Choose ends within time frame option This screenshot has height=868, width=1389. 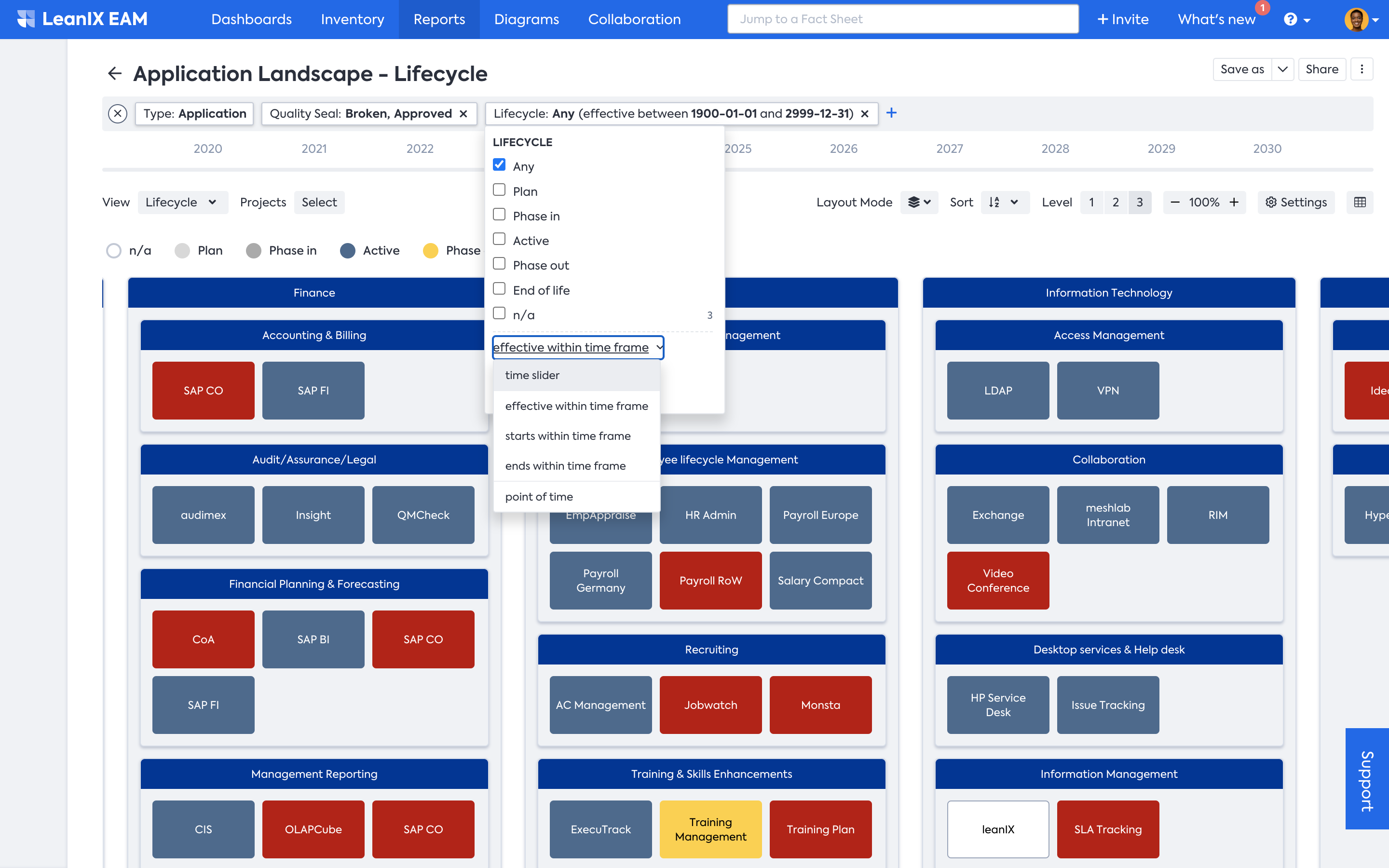[x=576, y=465]
